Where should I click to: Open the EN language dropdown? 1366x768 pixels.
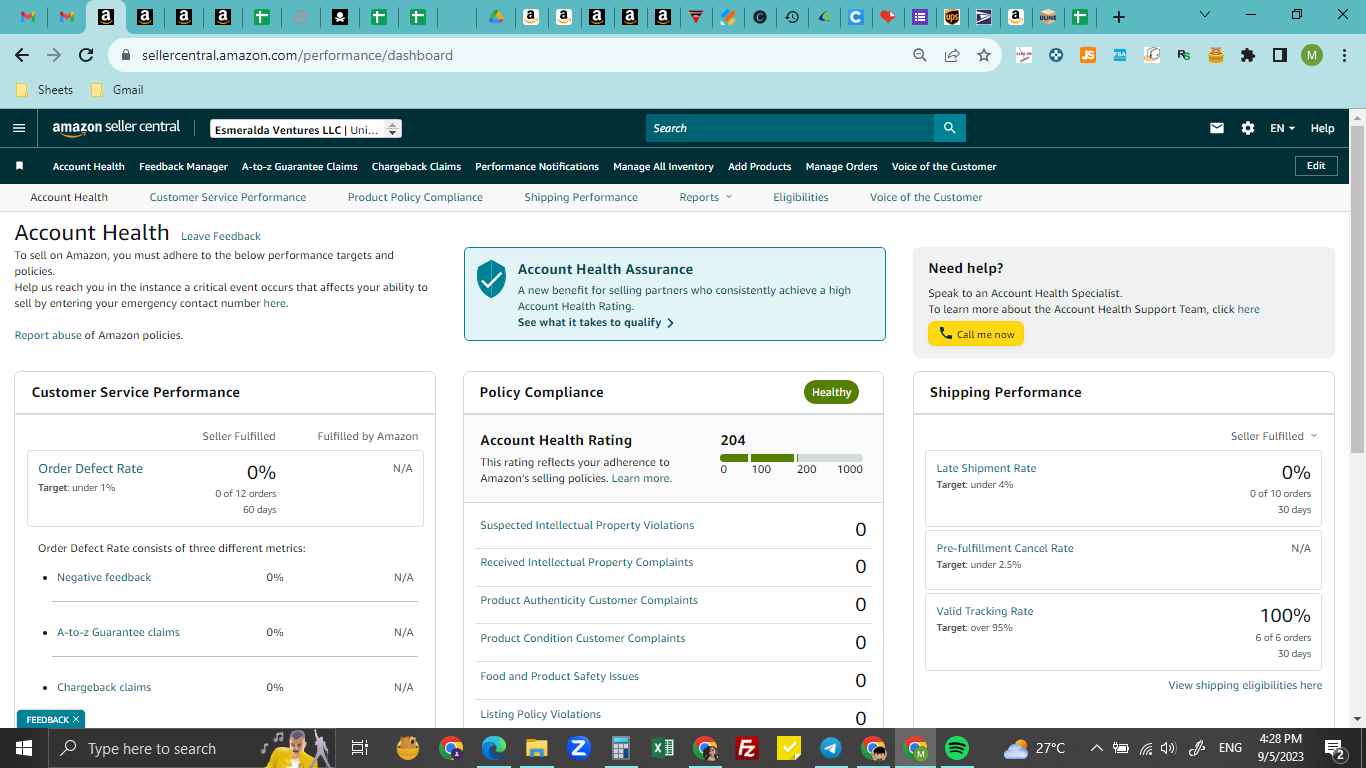(x=1282, y=128)
